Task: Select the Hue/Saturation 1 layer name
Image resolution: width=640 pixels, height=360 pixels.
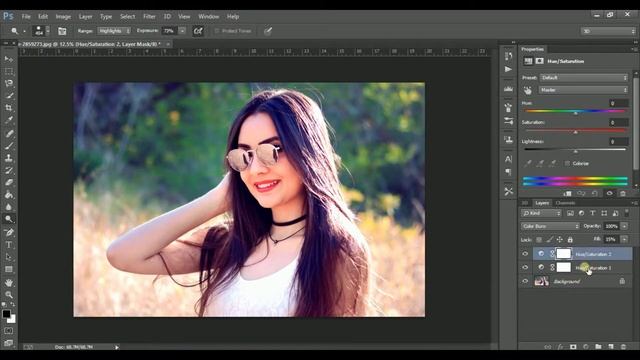Action: click(593, 268)
